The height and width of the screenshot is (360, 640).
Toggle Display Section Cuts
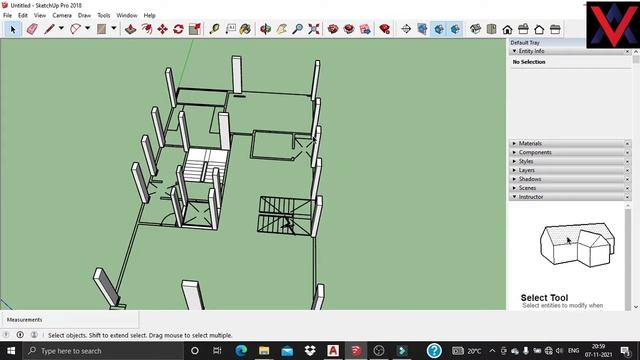pyautogui.click(x=439, y=29)
